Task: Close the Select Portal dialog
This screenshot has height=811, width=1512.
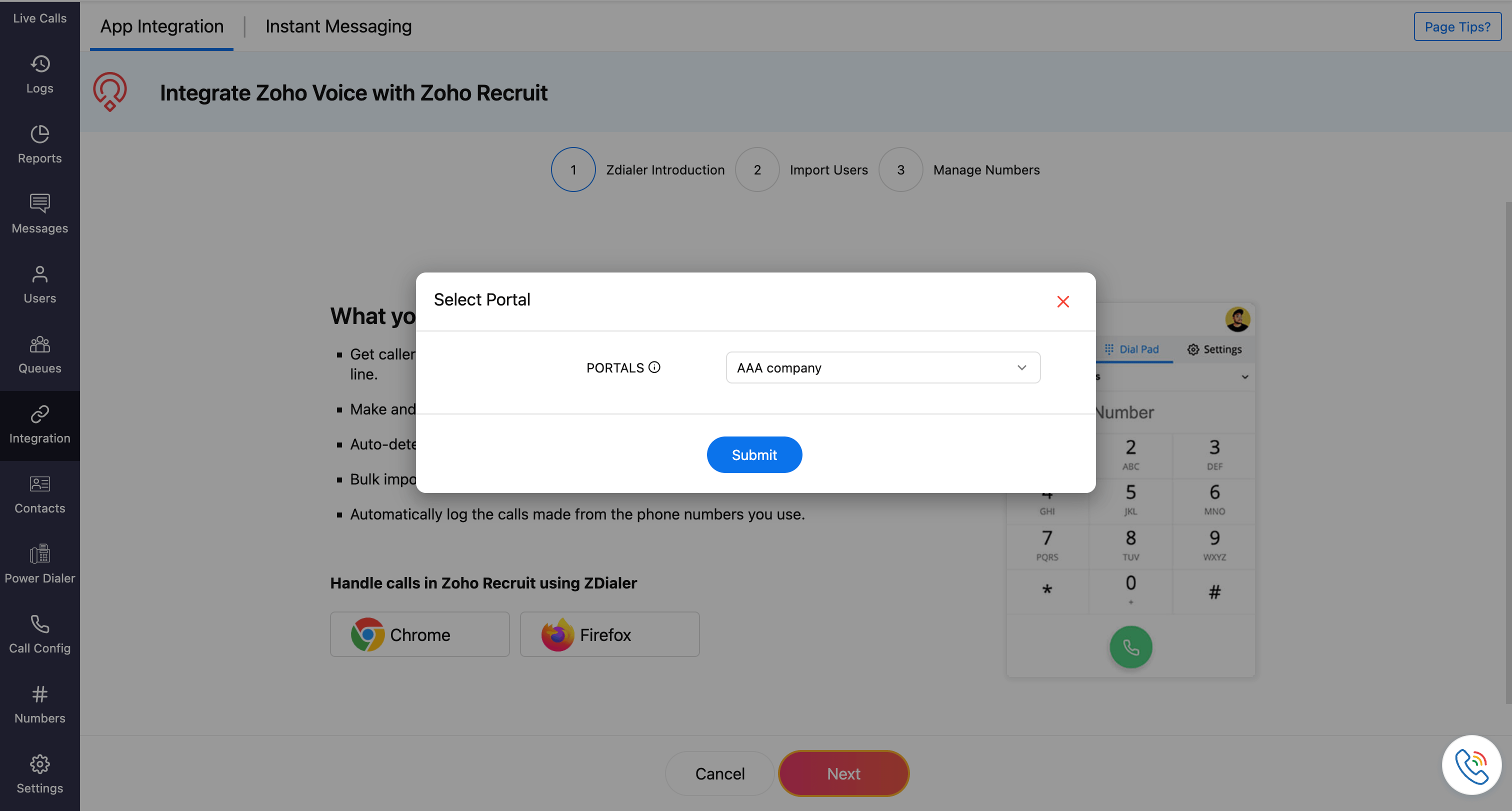Action: (x=1062, y=301)
